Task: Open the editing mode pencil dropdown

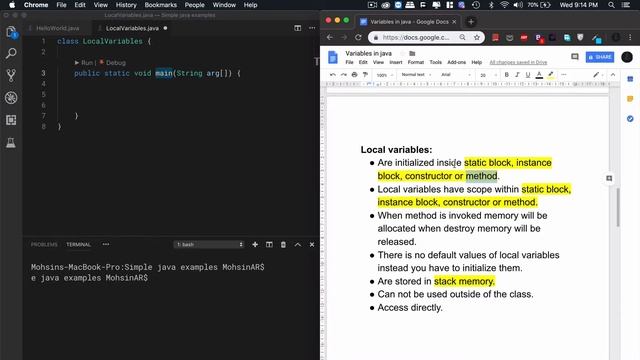Action: pos(598,75)
